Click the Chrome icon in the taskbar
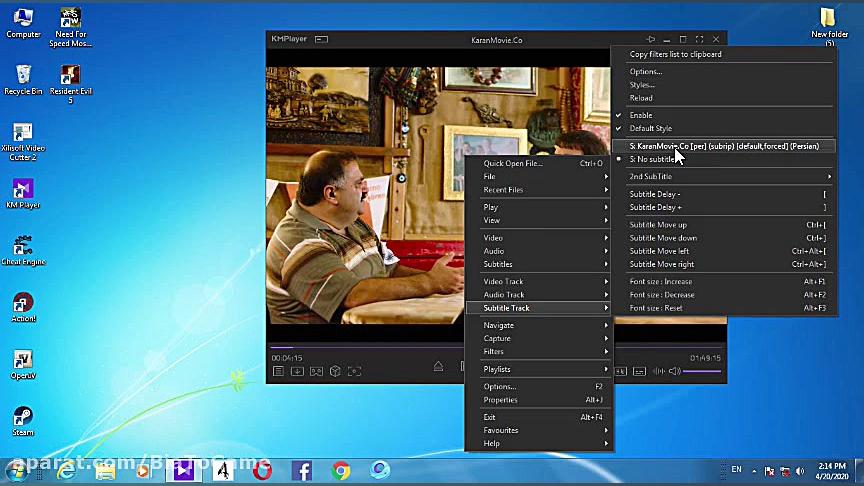 click(x=341, y=471)
